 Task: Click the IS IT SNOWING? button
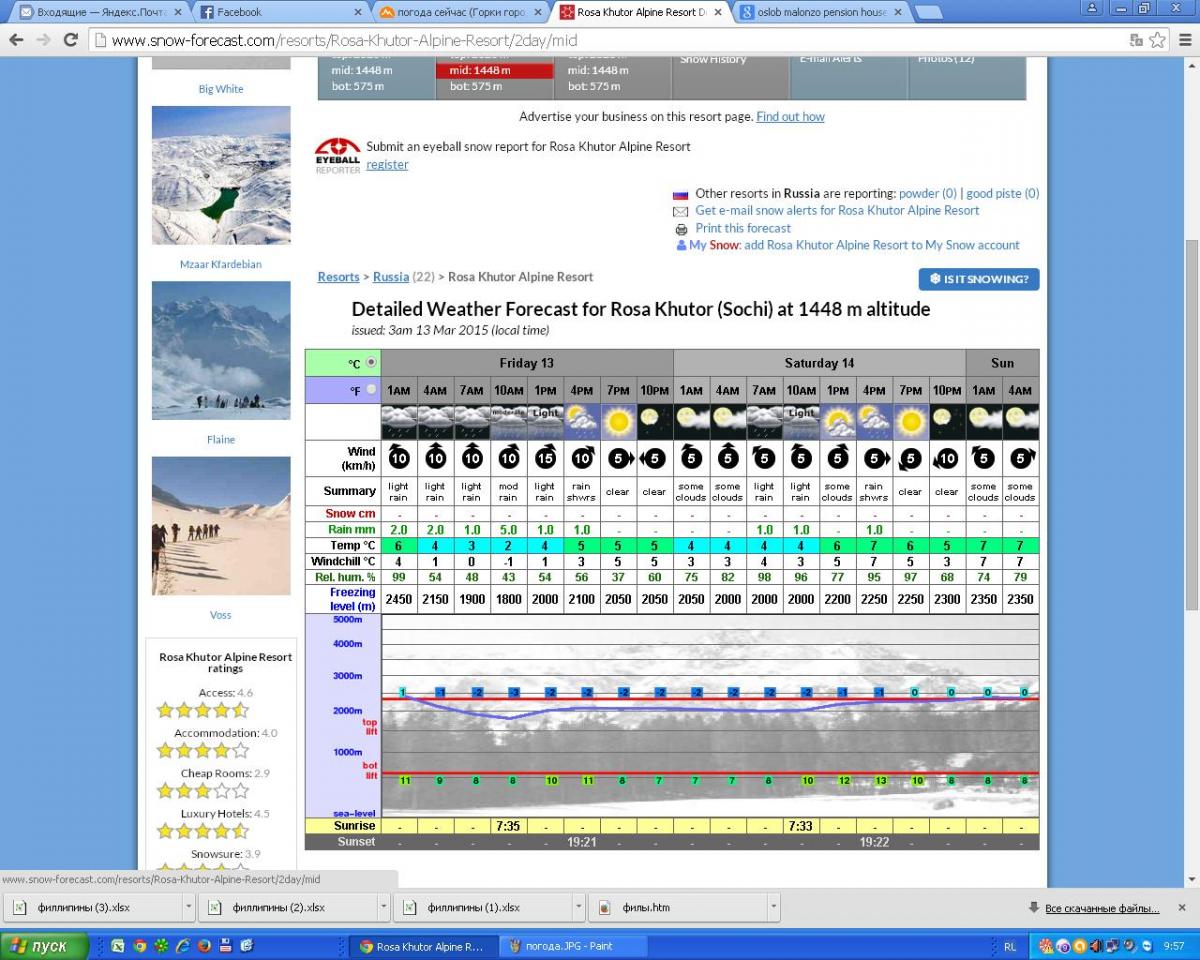point(979,279)
